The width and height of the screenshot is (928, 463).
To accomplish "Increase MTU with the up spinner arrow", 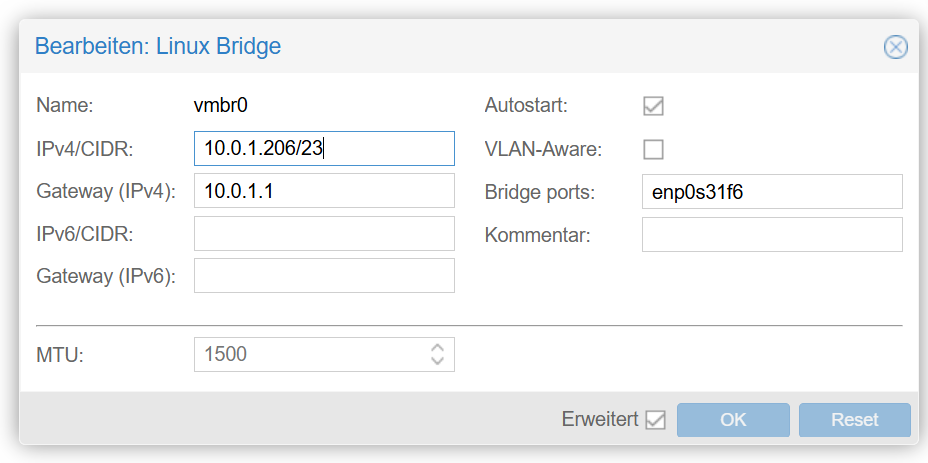I will pos(437,348).
